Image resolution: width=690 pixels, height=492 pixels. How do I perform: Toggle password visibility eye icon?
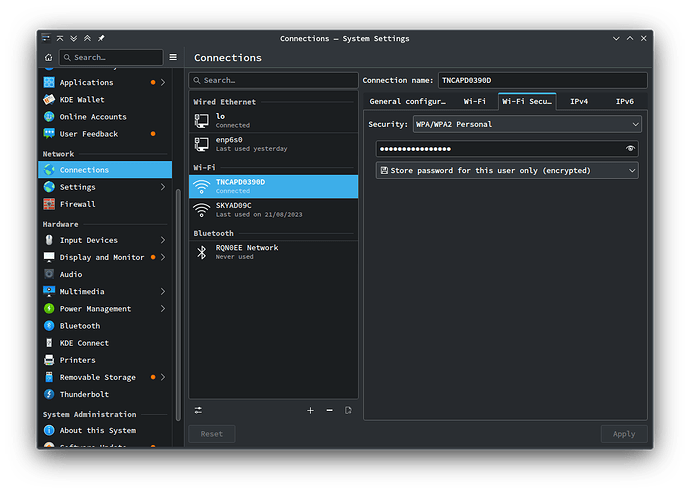click(x=630, y=149)
